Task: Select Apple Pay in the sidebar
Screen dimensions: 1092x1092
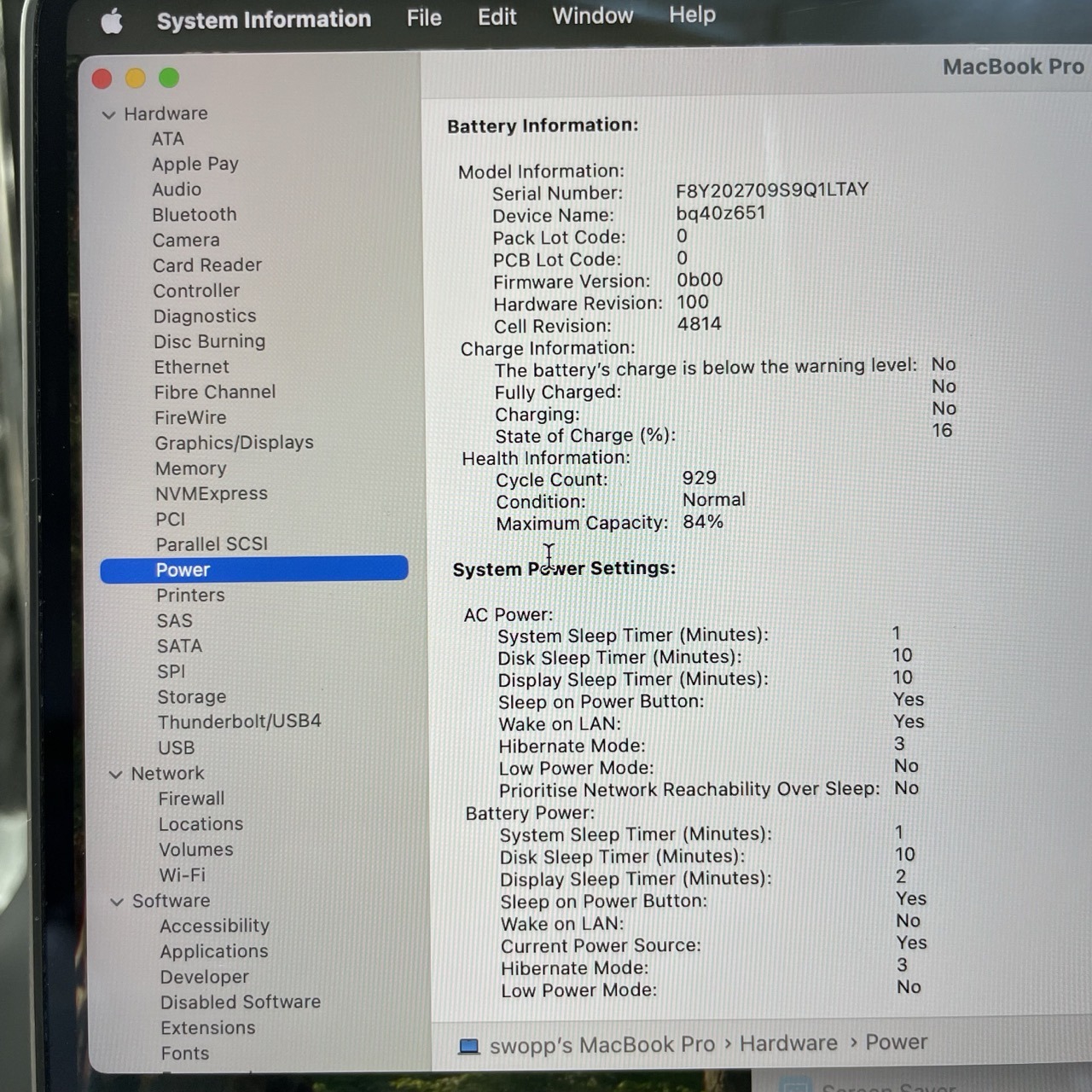Action: tap(195, 165)
